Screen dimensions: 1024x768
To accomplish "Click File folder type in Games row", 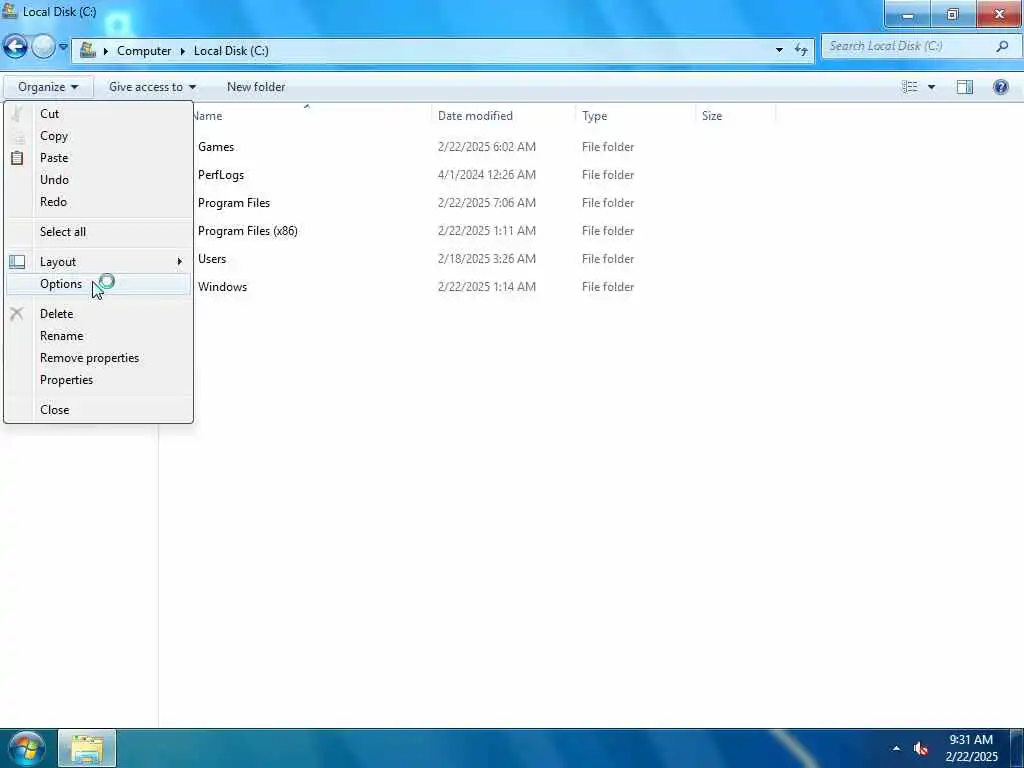I will pyautogui.click(x=608, y=147).
